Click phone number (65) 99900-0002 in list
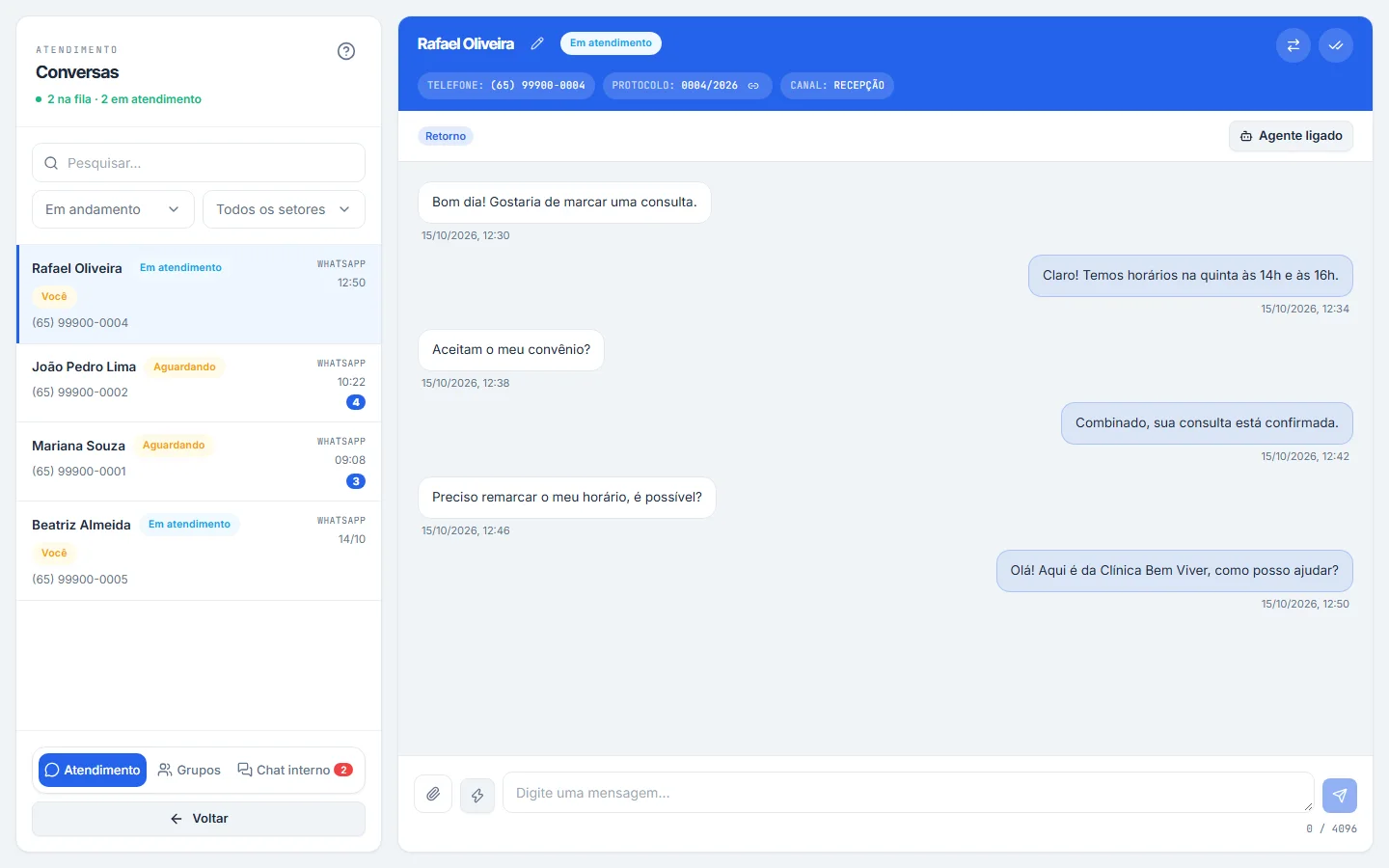Viewport: 1389px width, 868px height. click(80, 393)
